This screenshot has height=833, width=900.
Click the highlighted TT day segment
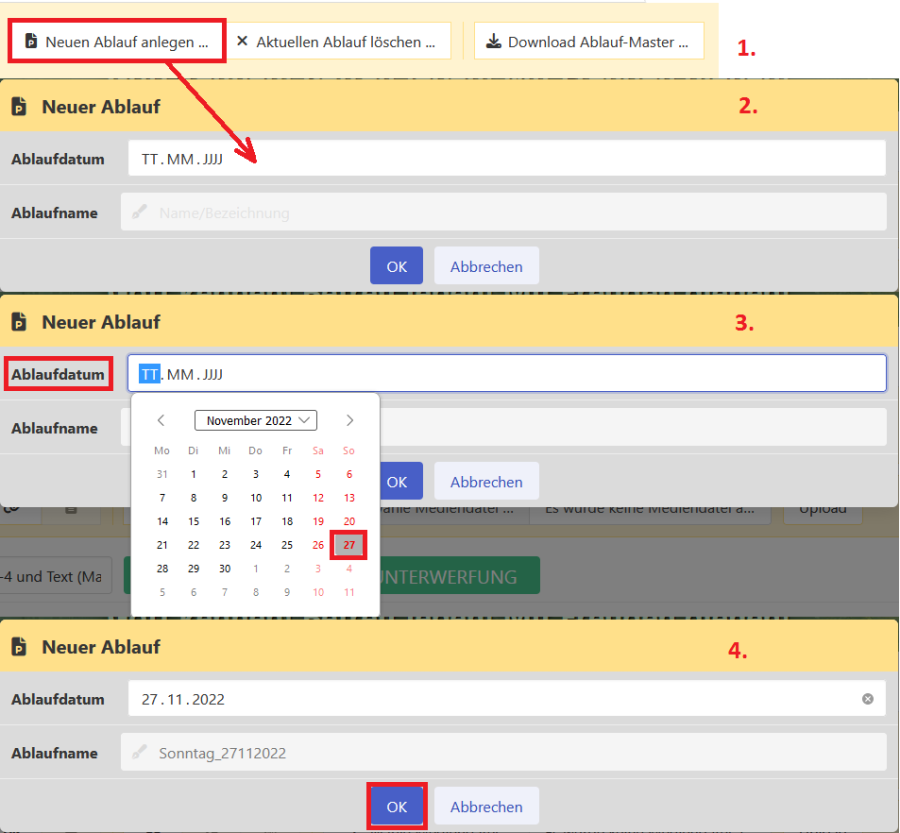tap(149, 374)
